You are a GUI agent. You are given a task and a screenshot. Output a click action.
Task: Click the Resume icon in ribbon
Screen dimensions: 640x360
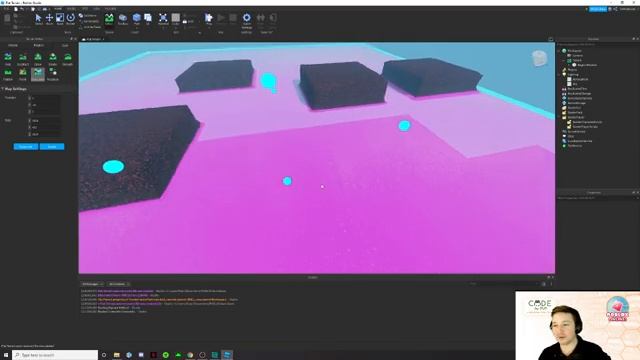tap(221, 19)
